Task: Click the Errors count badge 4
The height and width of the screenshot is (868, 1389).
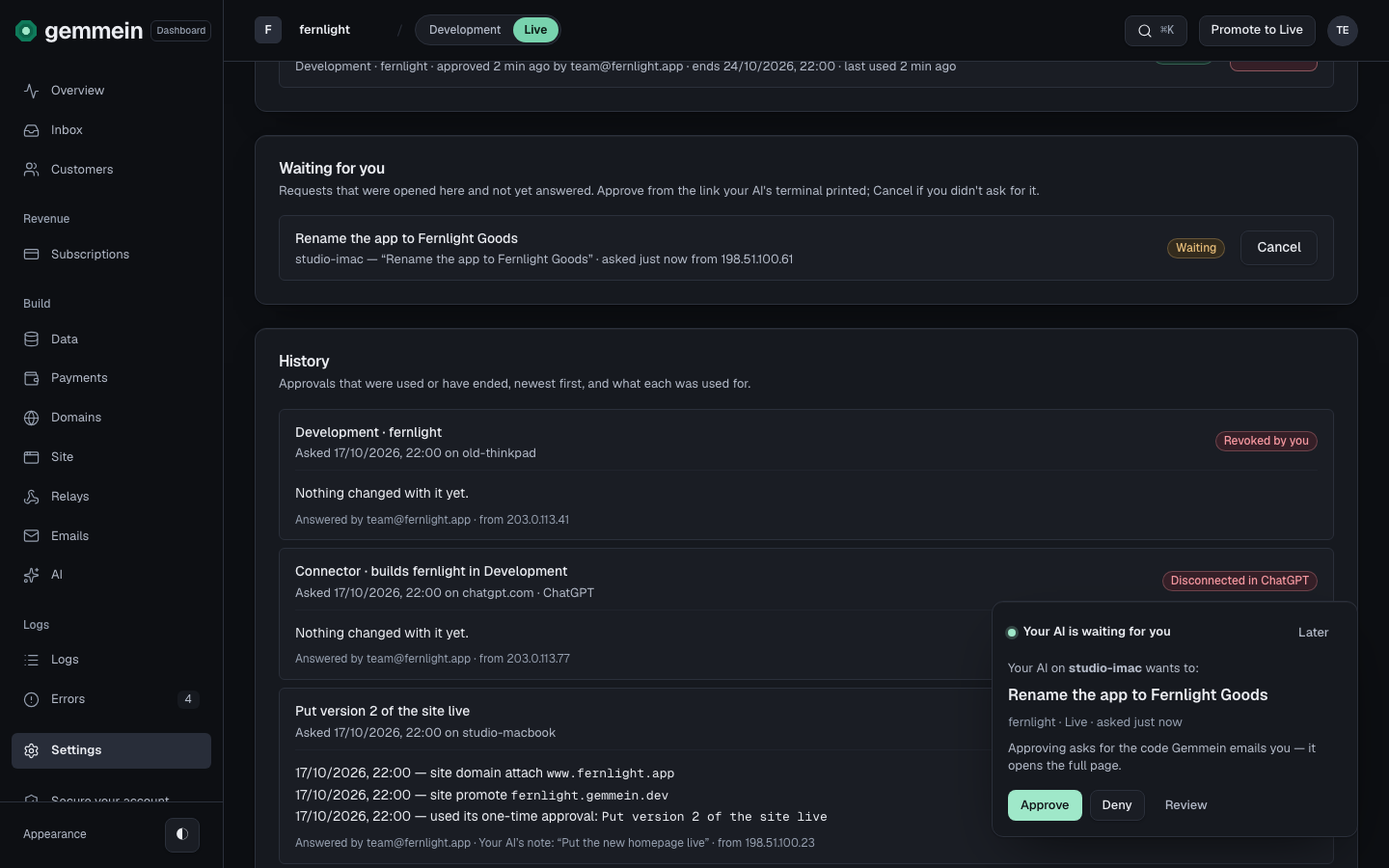Action: 188,699
